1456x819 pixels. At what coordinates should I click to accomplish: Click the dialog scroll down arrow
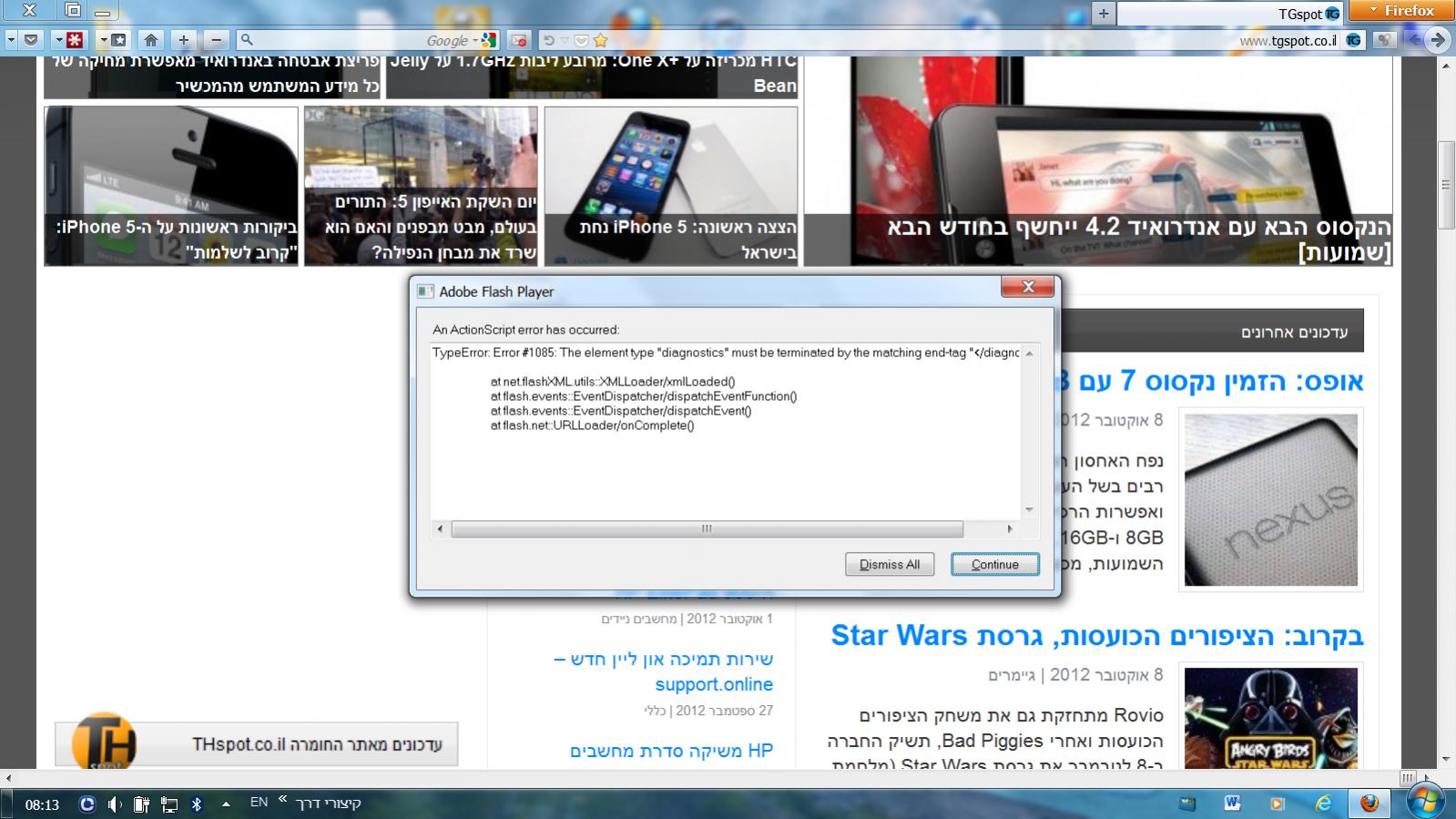(x=1030, y=509)
